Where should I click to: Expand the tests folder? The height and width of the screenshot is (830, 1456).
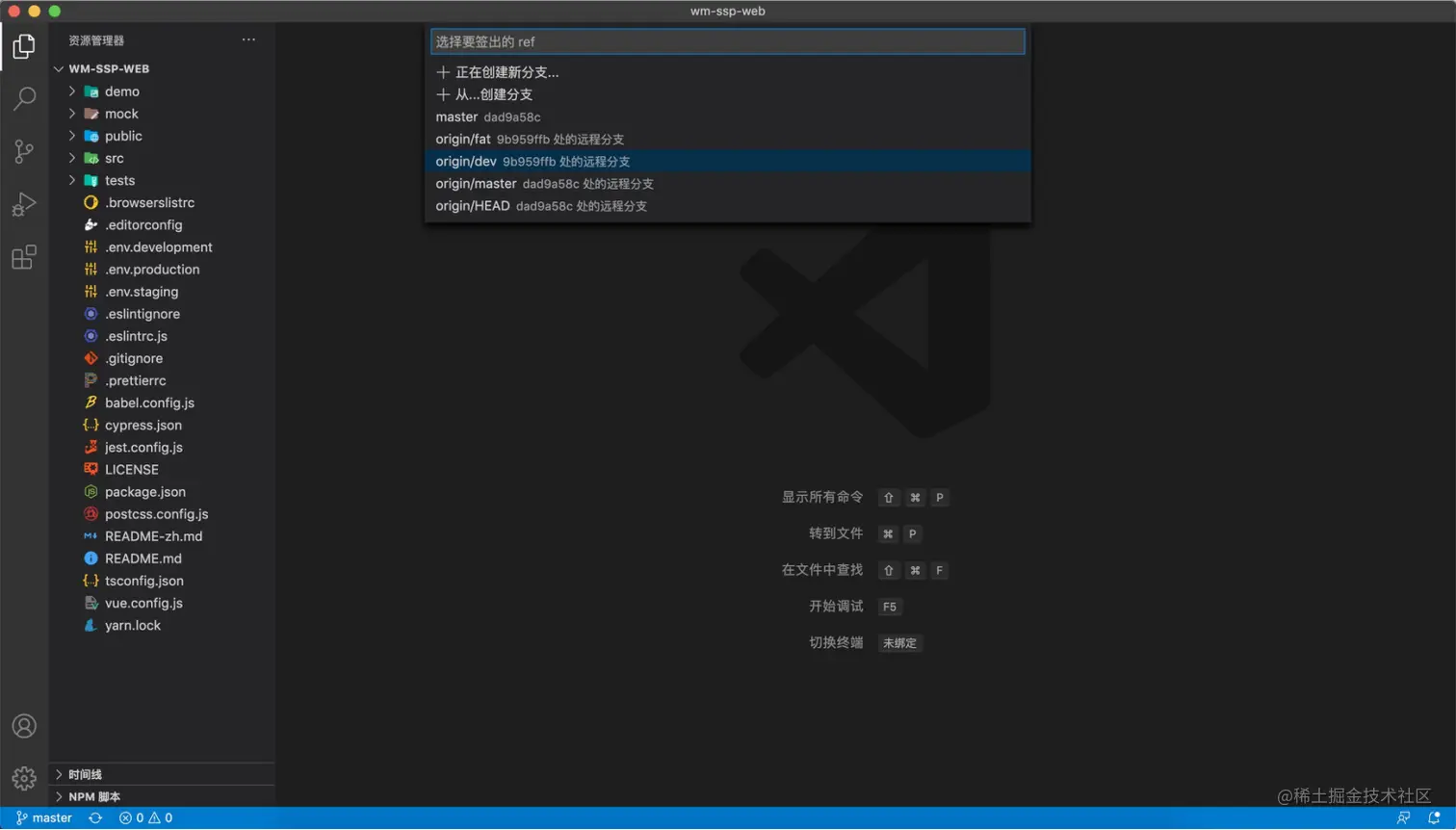(72, 180)
